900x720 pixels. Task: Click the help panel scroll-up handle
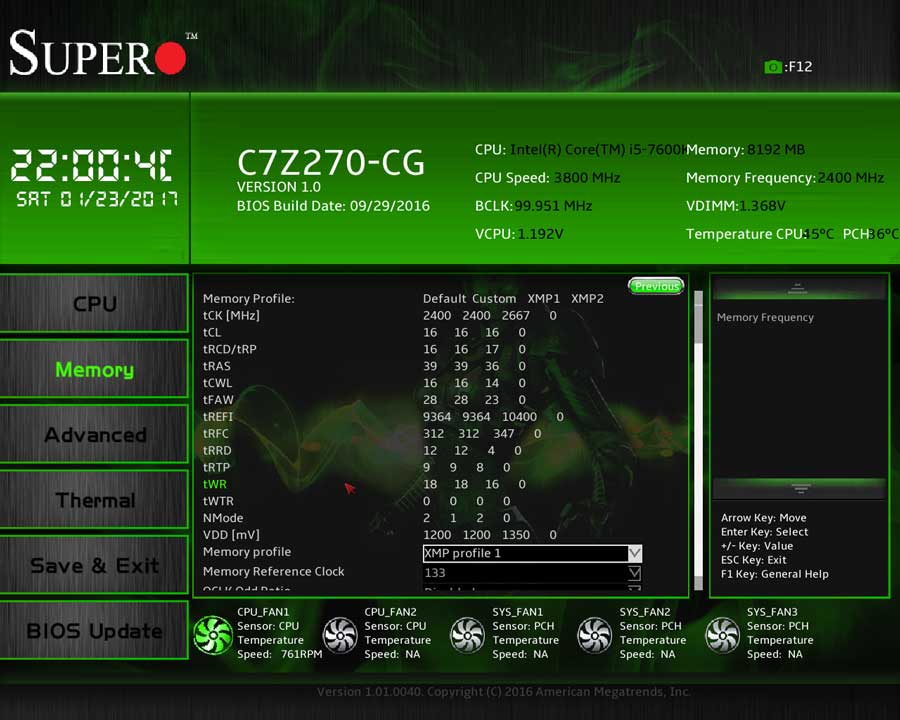pos(798,289)
